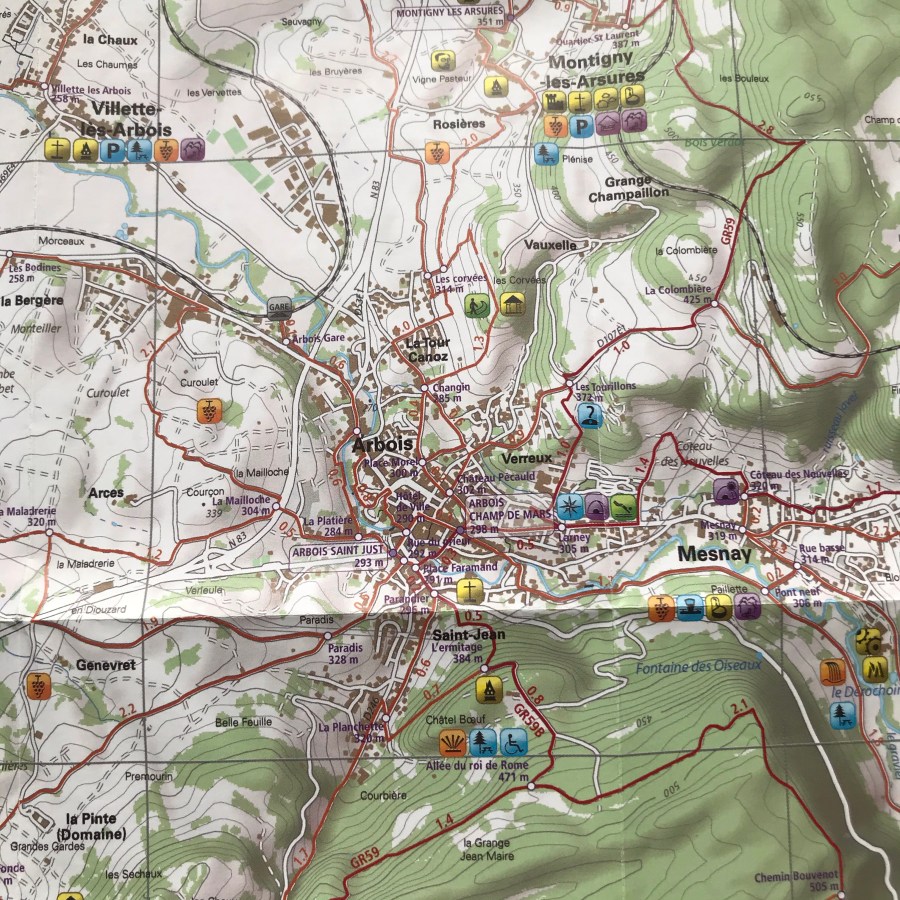Image resolution: width=900 pixels, height=900 pixels.
Task: Click the Paradis 328 m waypoint marker
Action: [328, 635]
